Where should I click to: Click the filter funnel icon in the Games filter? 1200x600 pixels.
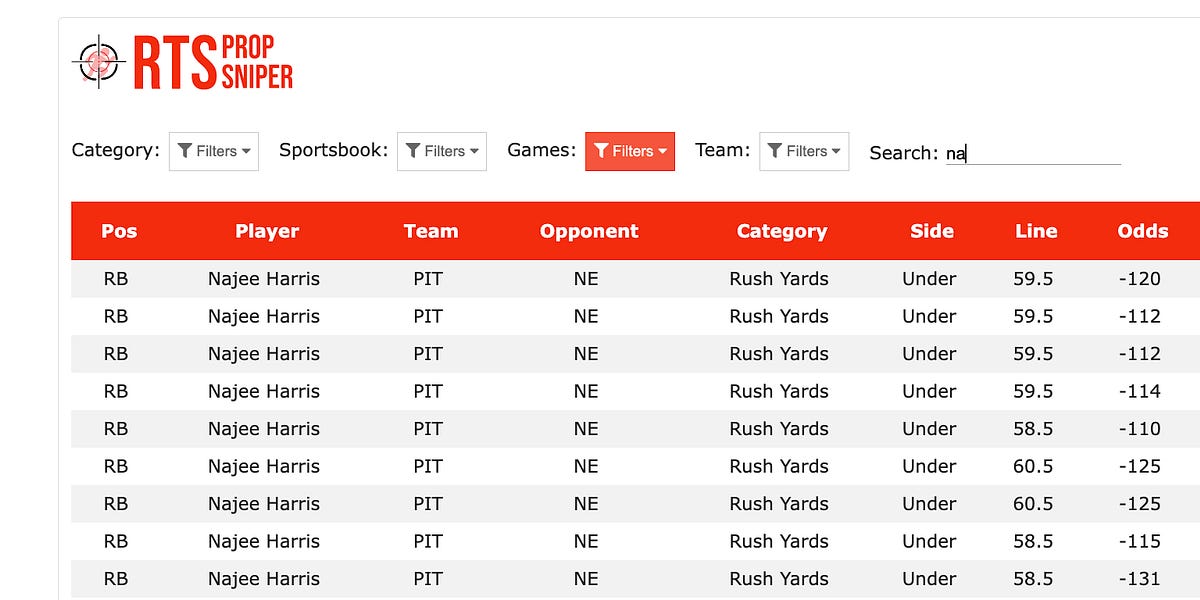pyautogui.click(x=600, y=151)
